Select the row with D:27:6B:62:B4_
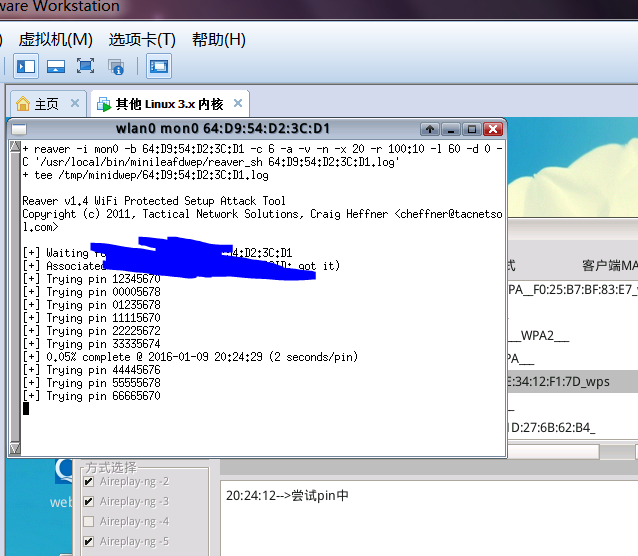The image size is (638, 556). [x=573, y=428]
